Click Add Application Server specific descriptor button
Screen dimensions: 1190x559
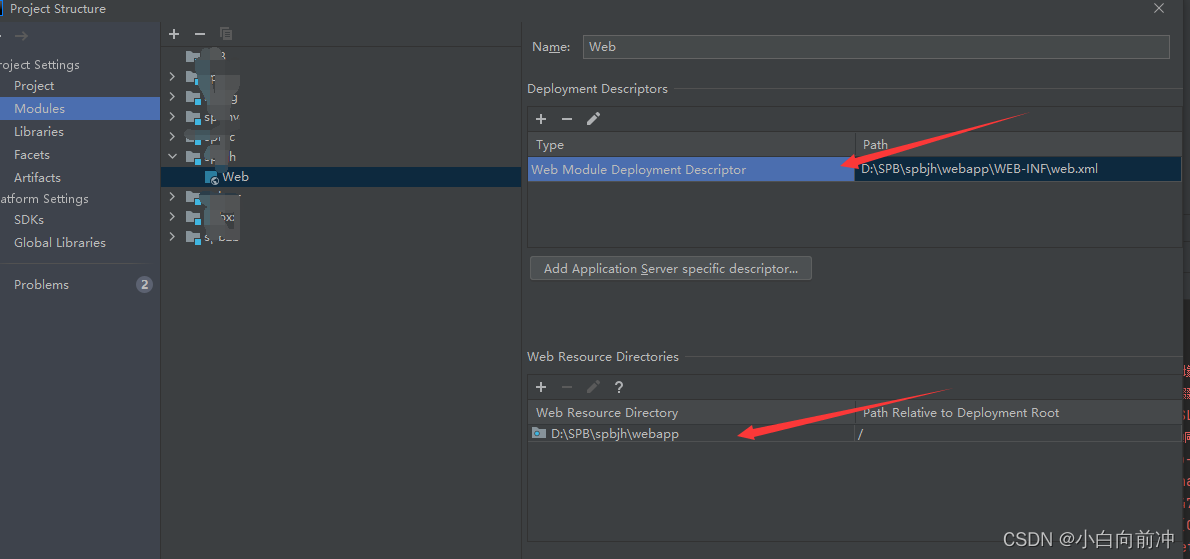pos(670,268)
